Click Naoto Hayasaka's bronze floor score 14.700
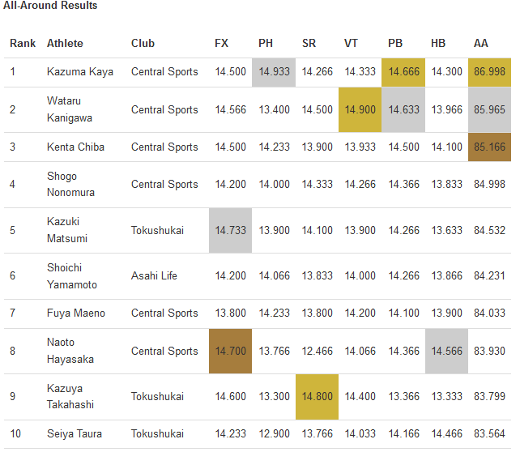This screenshot has width=520, height=452. coord(230,351)
